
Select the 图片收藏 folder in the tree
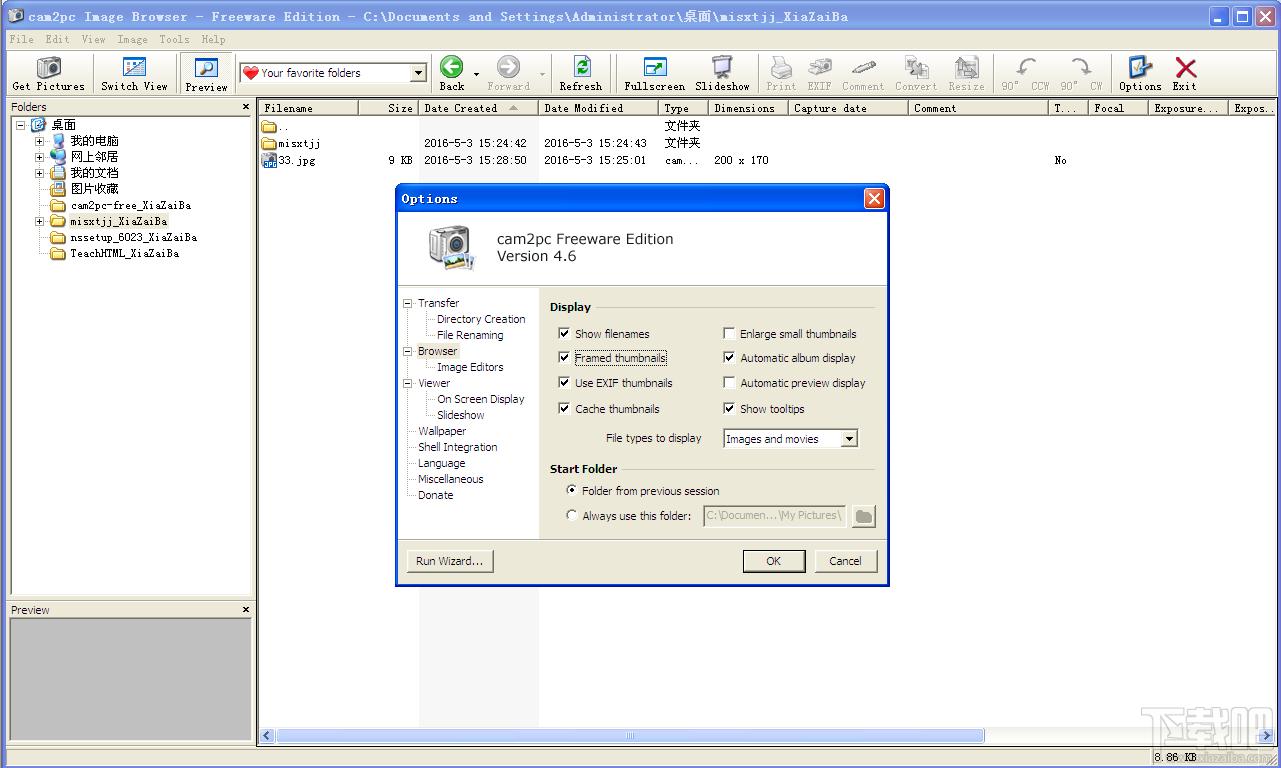pos(94,189)
